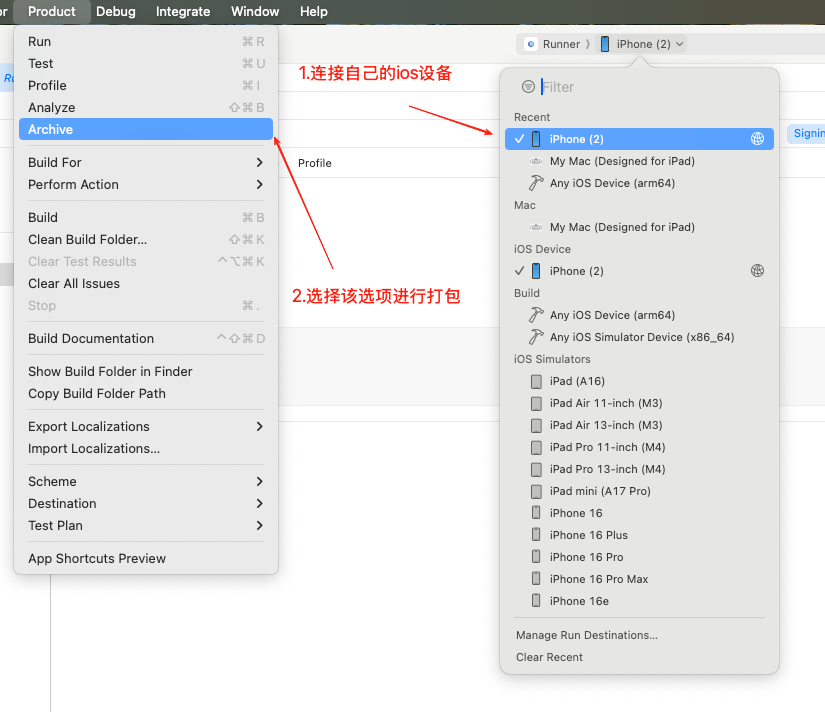Open the Product menu in menu bar
The width and height of the screenshot is (825, 712).
(x=52, y=11)
